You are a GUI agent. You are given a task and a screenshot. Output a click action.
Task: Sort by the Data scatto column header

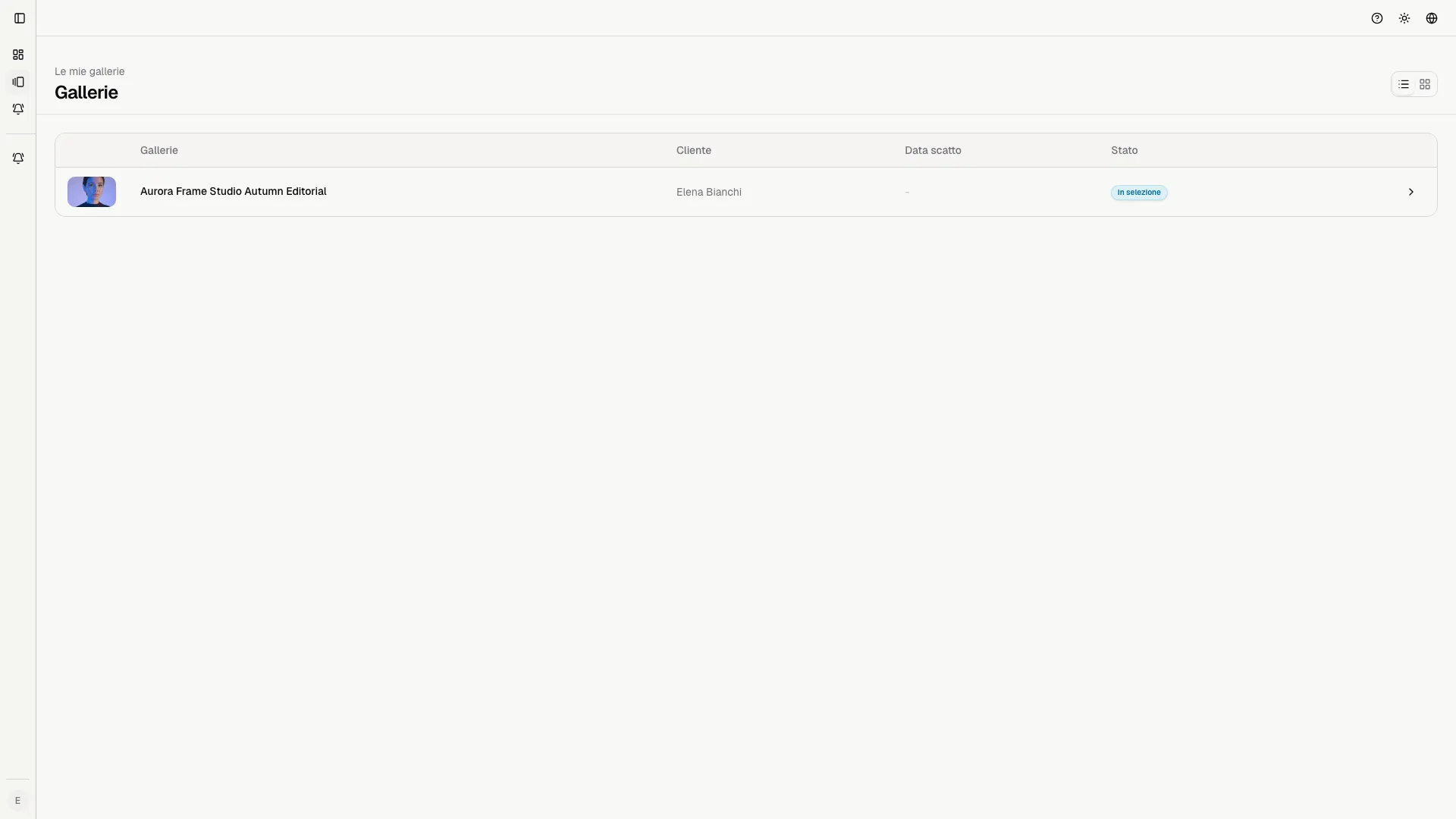(x=933, y=150)
